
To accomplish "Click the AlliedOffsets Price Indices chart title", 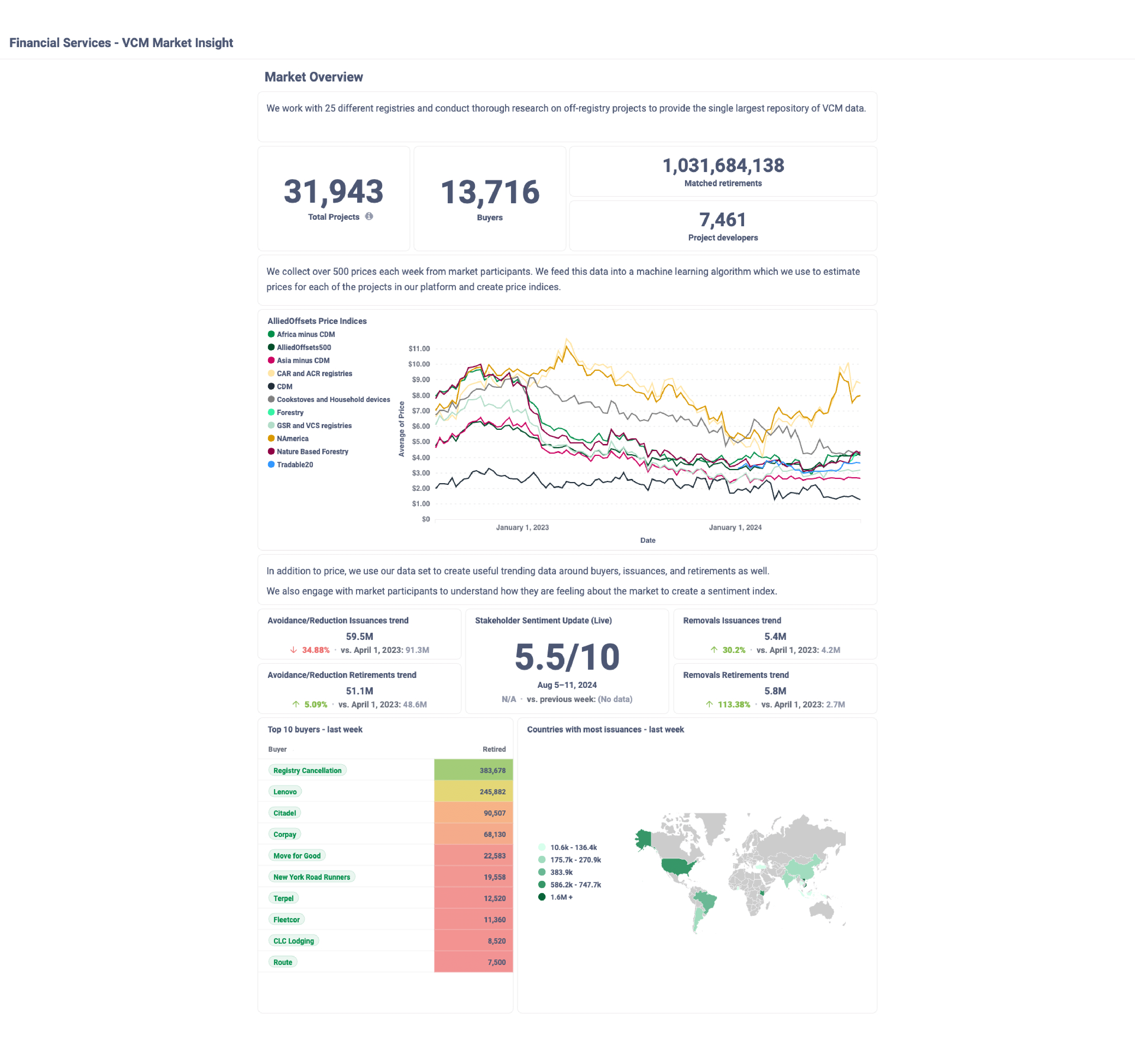I will (317, 321).
